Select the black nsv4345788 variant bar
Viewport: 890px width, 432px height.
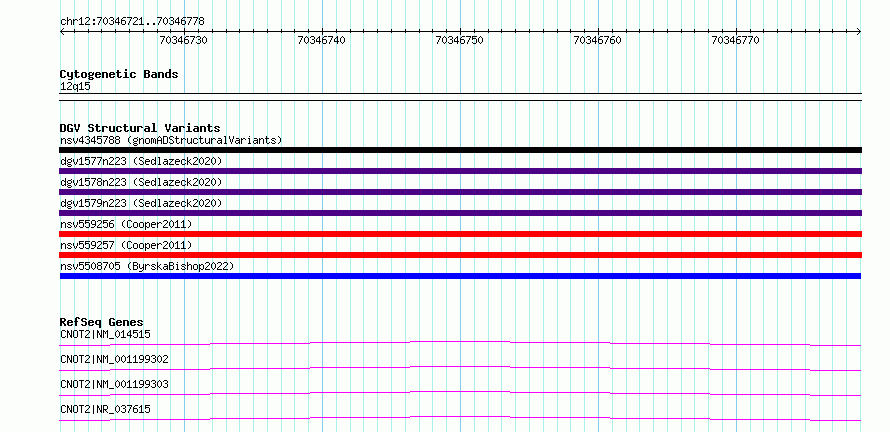(x=460, y=150)
